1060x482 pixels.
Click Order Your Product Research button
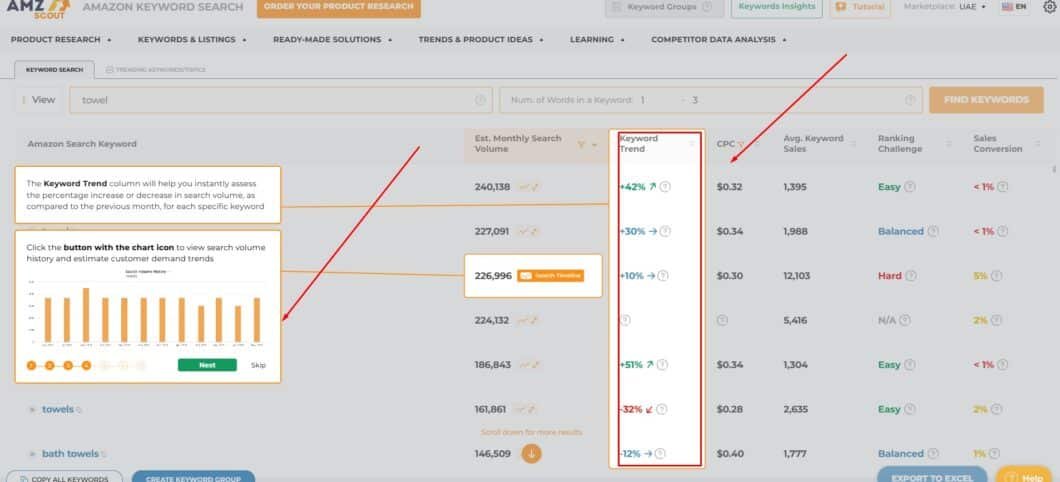point(339,7)
